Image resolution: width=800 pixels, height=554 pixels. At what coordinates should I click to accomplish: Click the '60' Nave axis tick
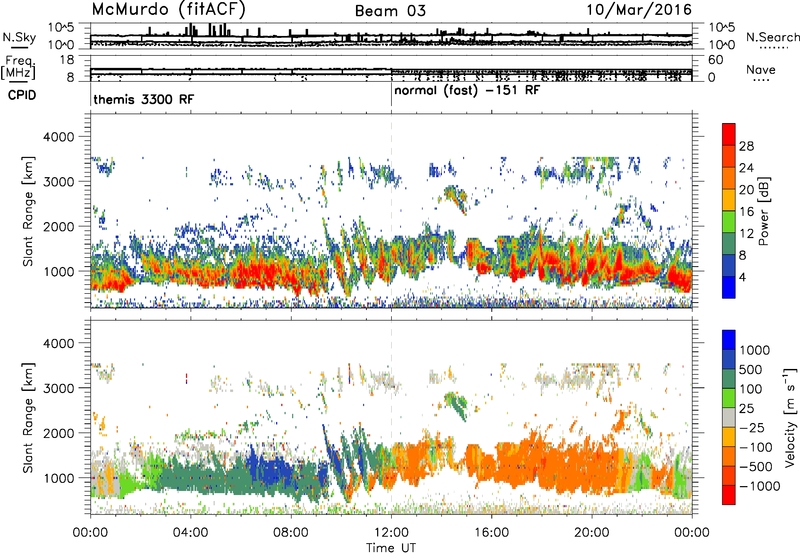click(715, 60)
